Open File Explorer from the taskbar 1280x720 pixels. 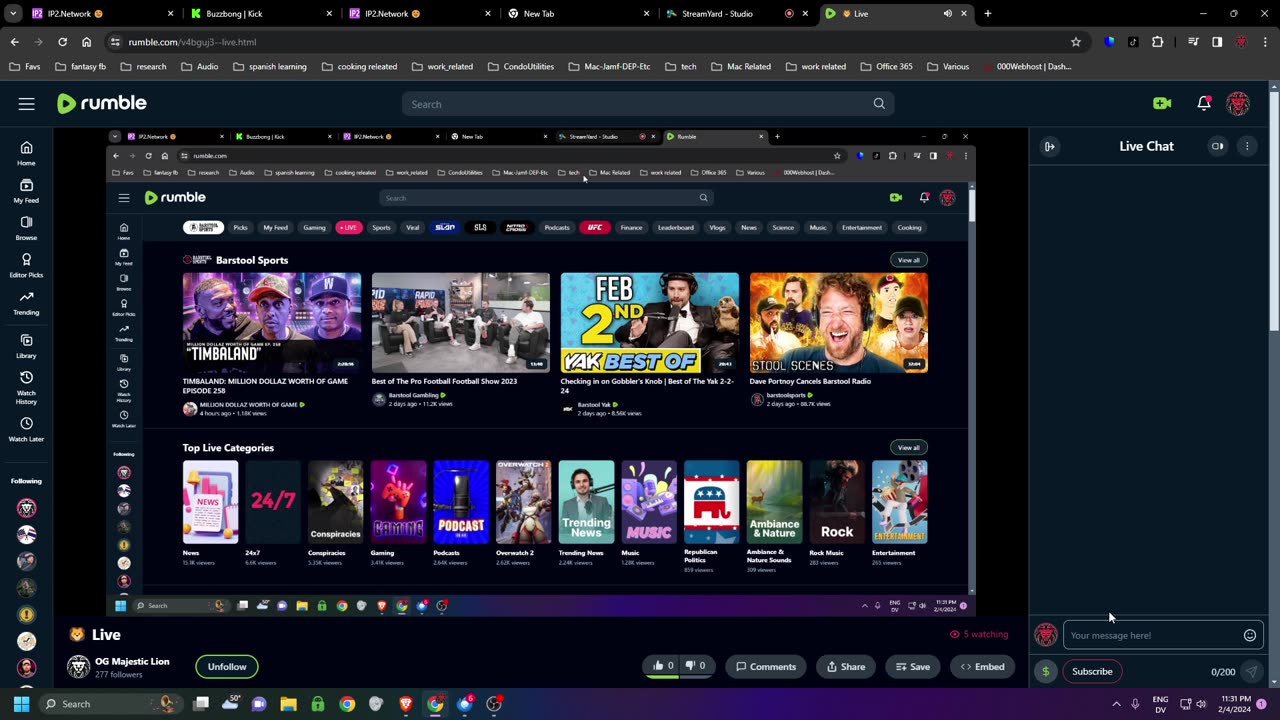tap(289, 704)
